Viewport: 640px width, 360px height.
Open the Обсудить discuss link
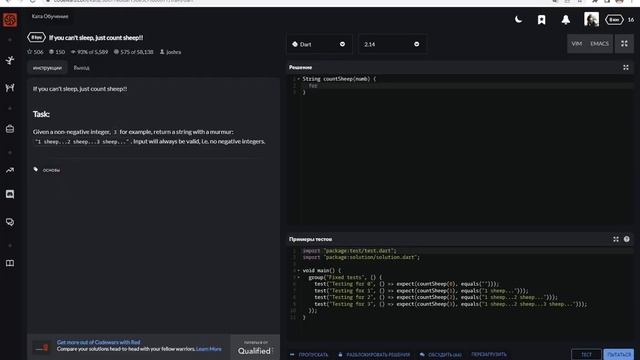pos(441,354)
